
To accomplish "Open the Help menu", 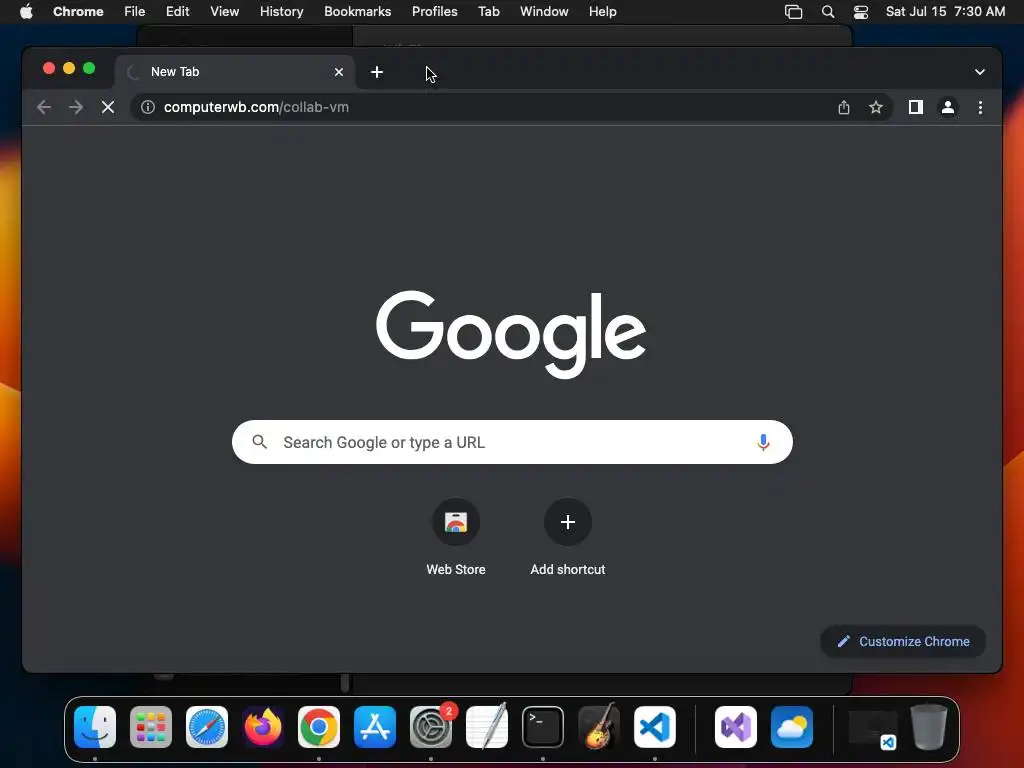I will [602, 11].
